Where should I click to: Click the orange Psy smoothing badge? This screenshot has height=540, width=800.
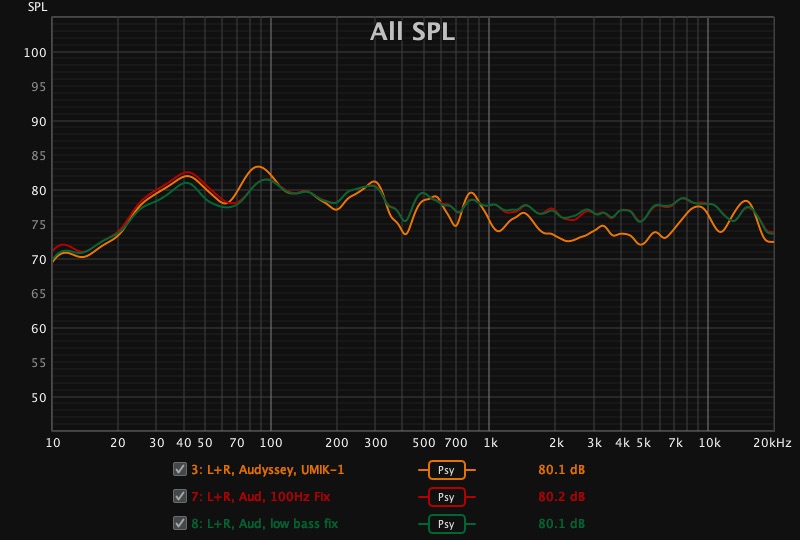[446, 469]
